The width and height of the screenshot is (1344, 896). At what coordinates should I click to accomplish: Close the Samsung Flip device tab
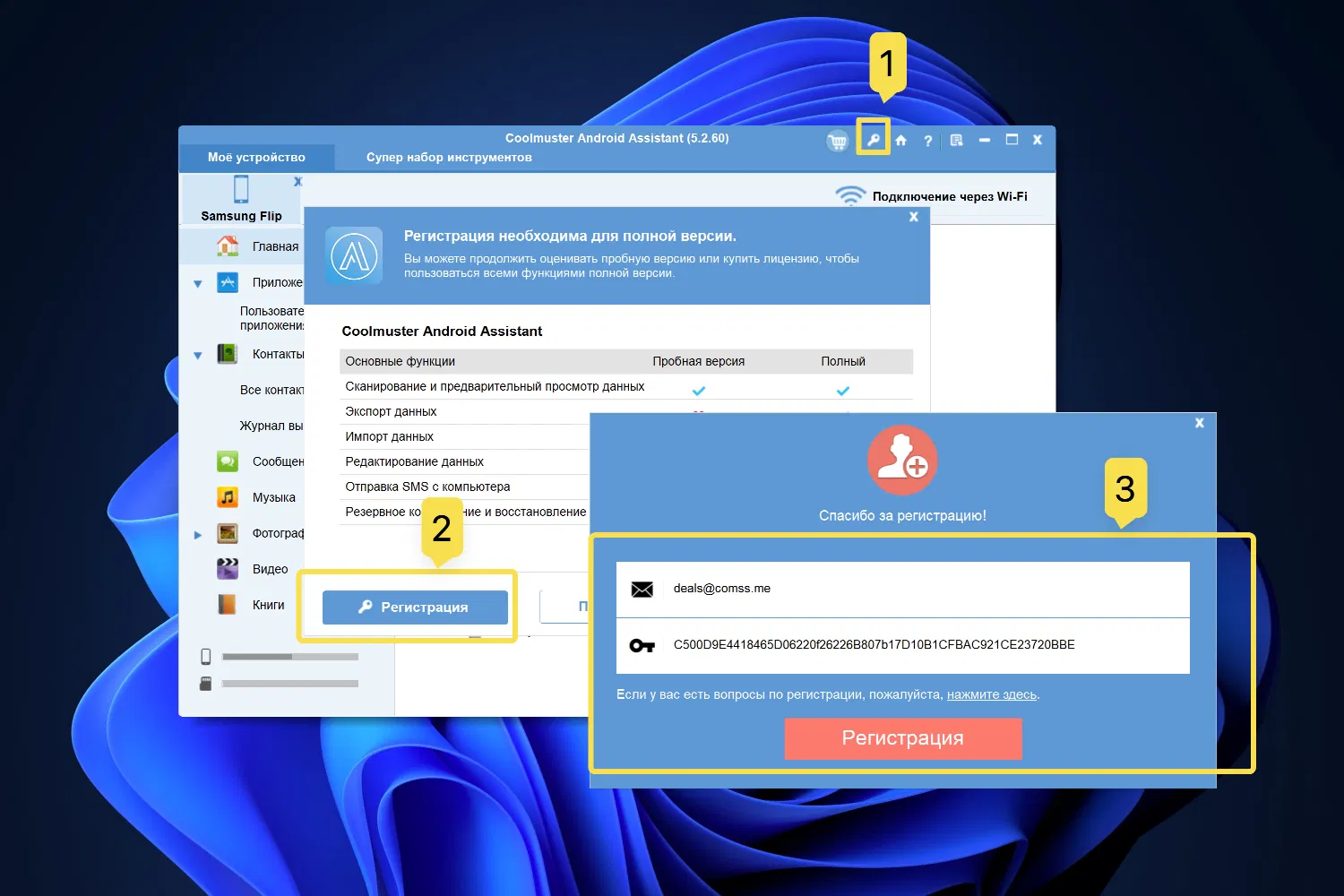point(298,181)
